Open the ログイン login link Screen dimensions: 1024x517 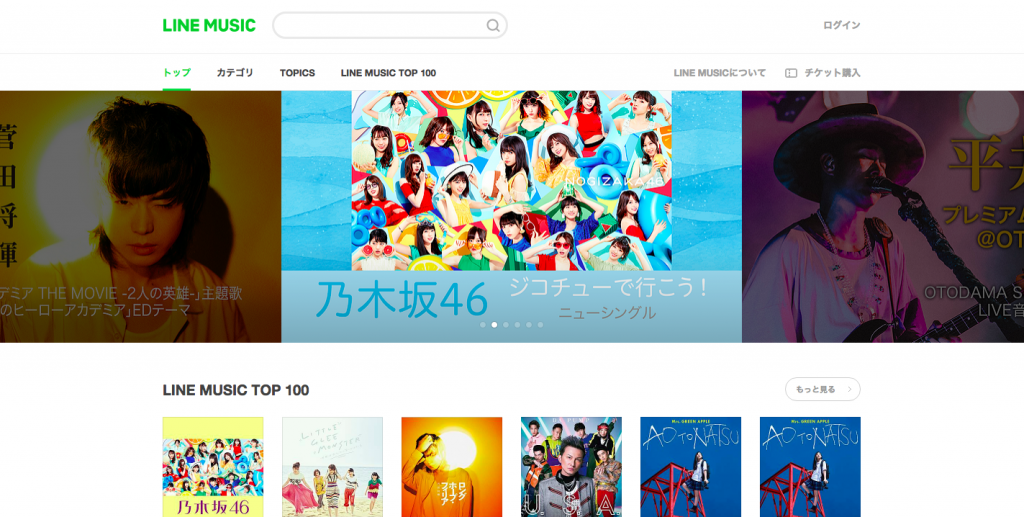(841, 26)
